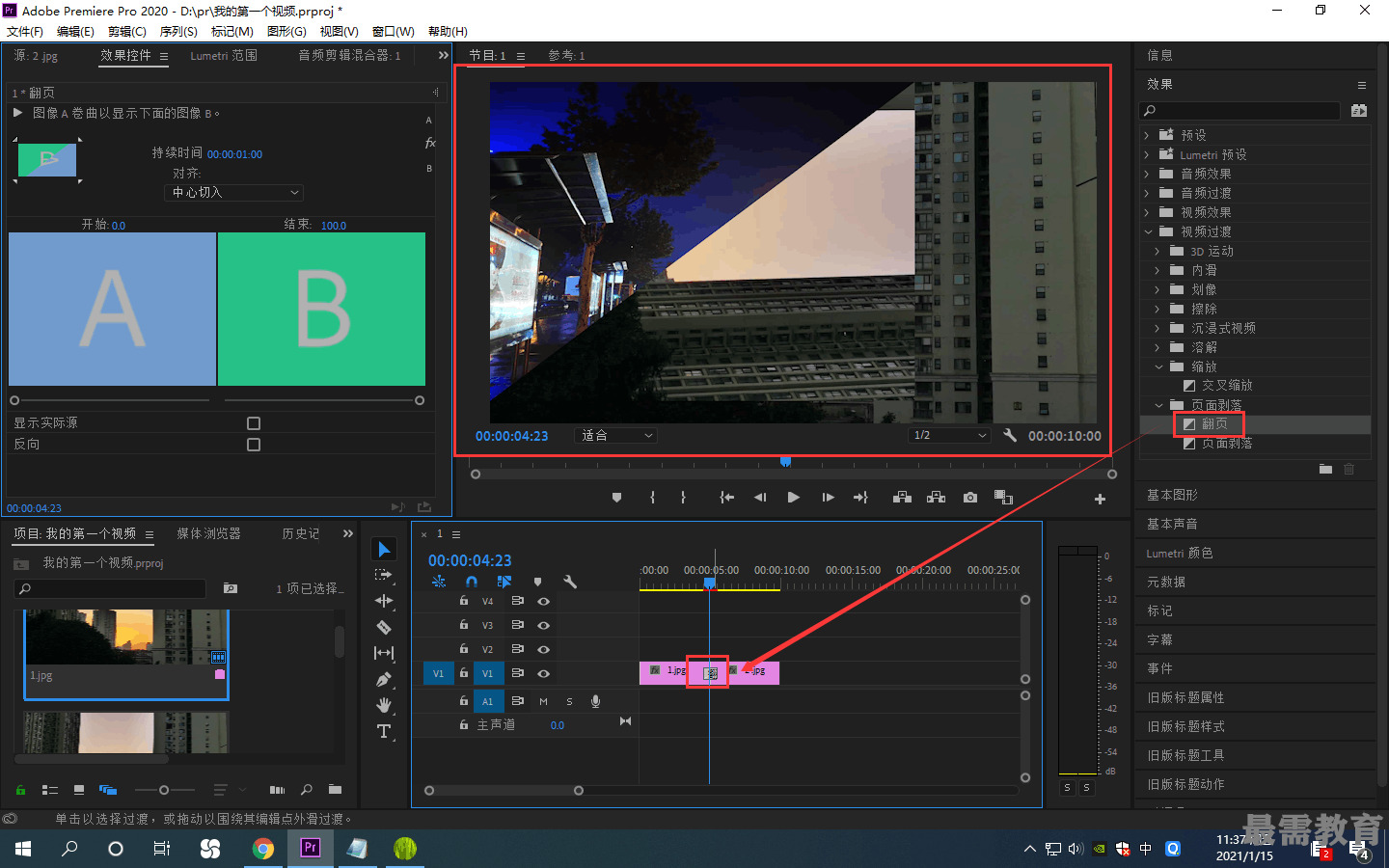The width and height of the screenshot is (1389, 868).
Task: Open button editor plus icon
Action: [1100, 499]
